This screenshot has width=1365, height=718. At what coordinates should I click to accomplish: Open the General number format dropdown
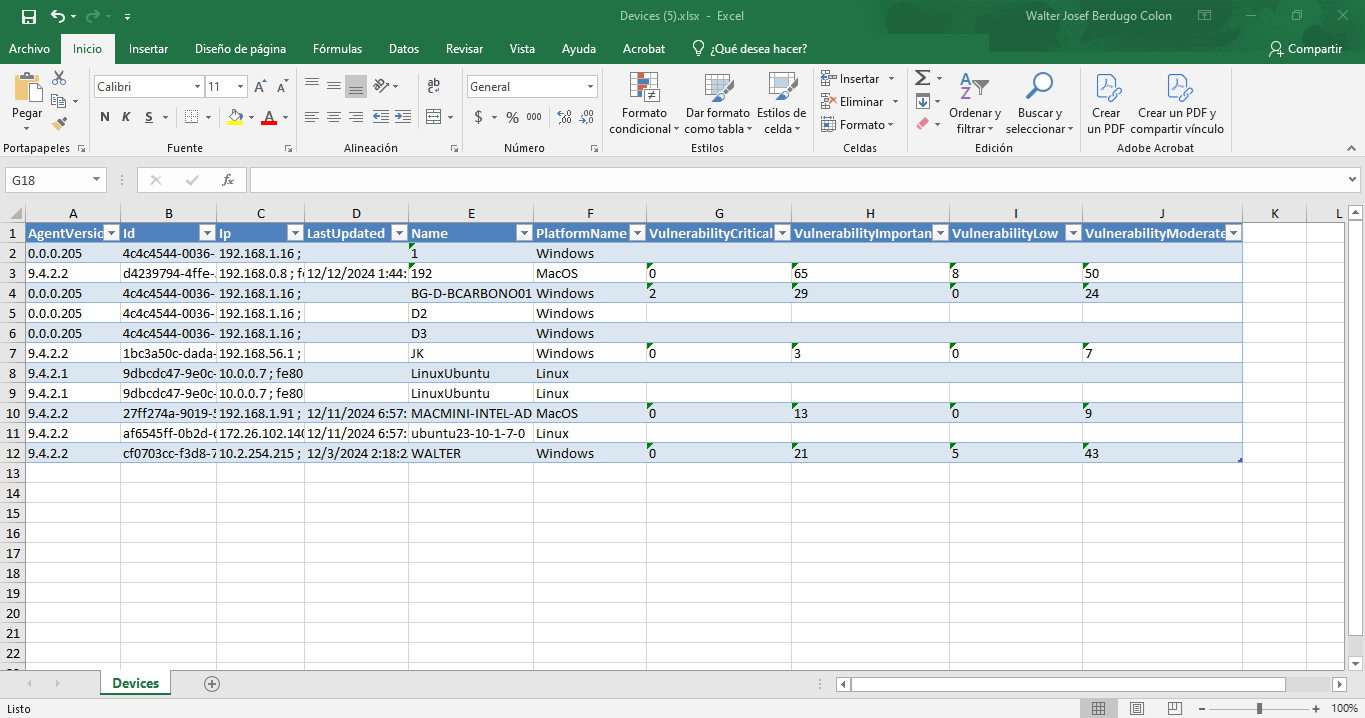point(591,87)
